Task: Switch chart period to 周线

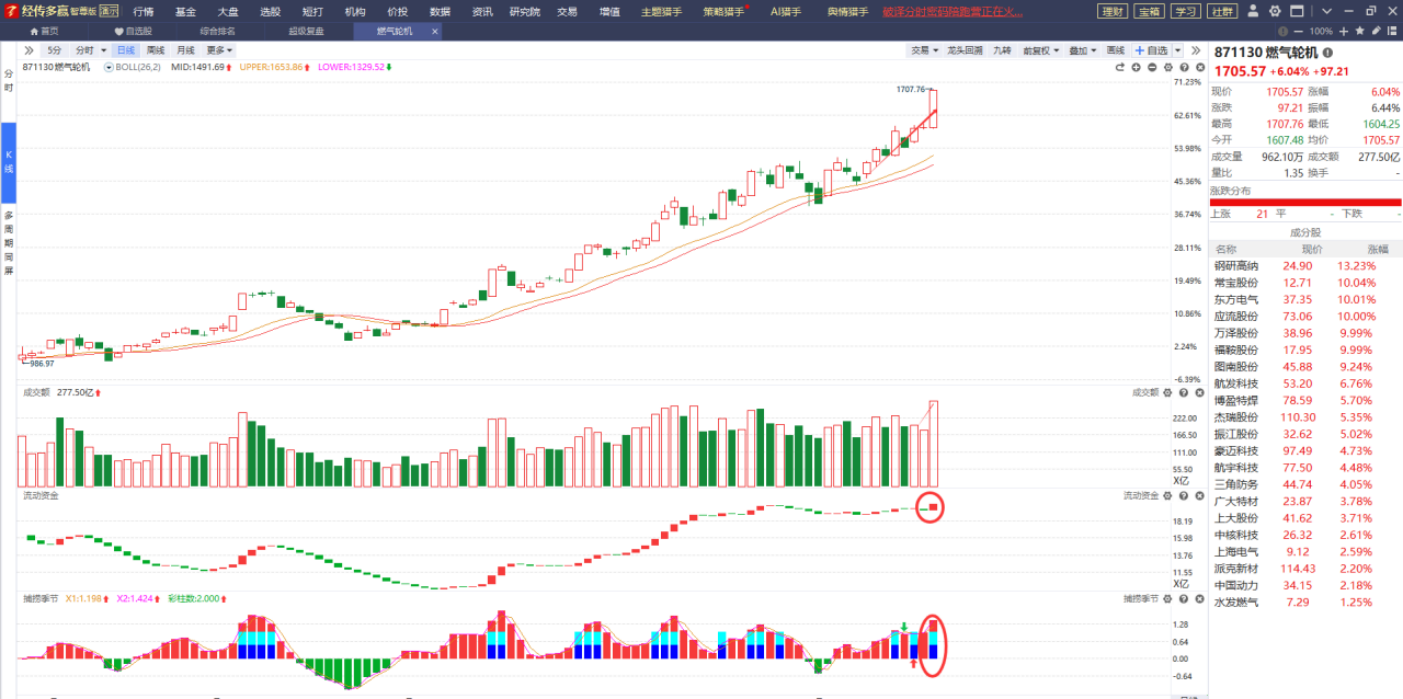Action: (155, 50)
